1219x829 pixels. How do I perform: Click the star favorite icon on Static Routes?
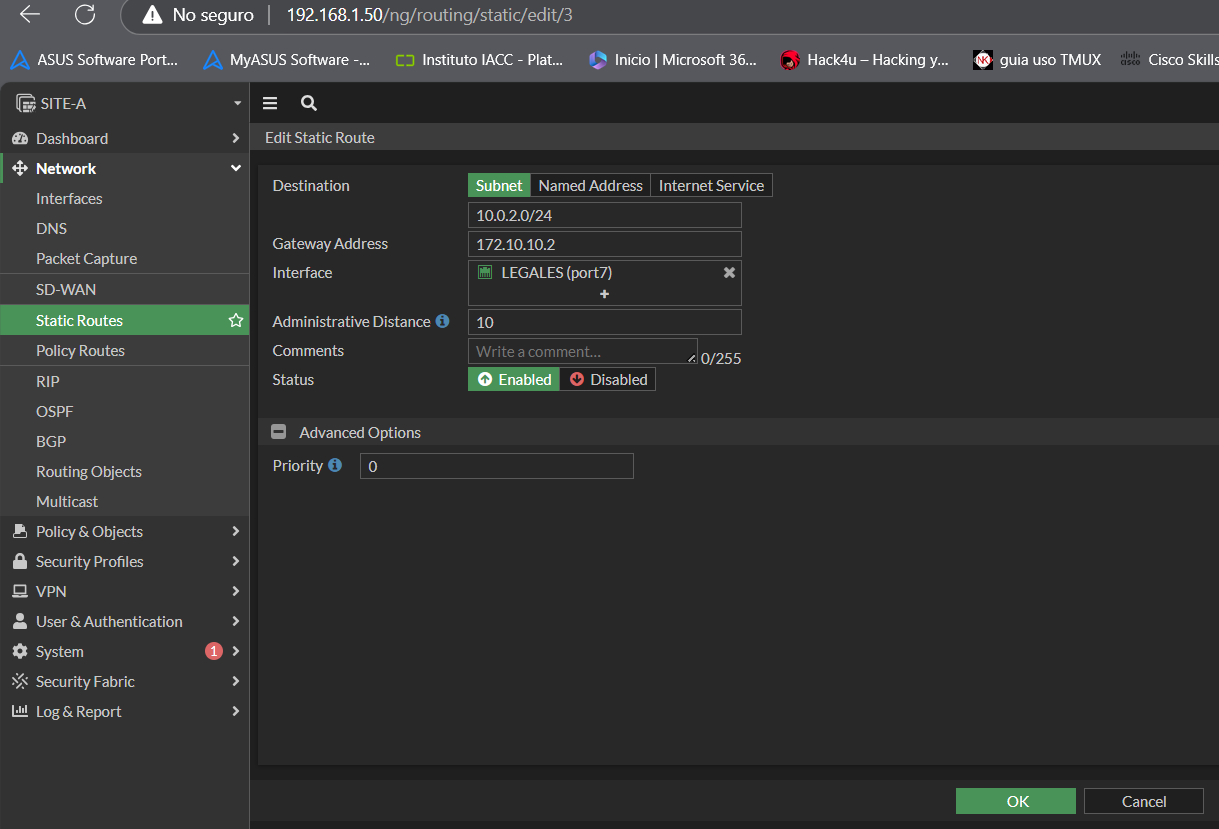[x=236, y=321]
